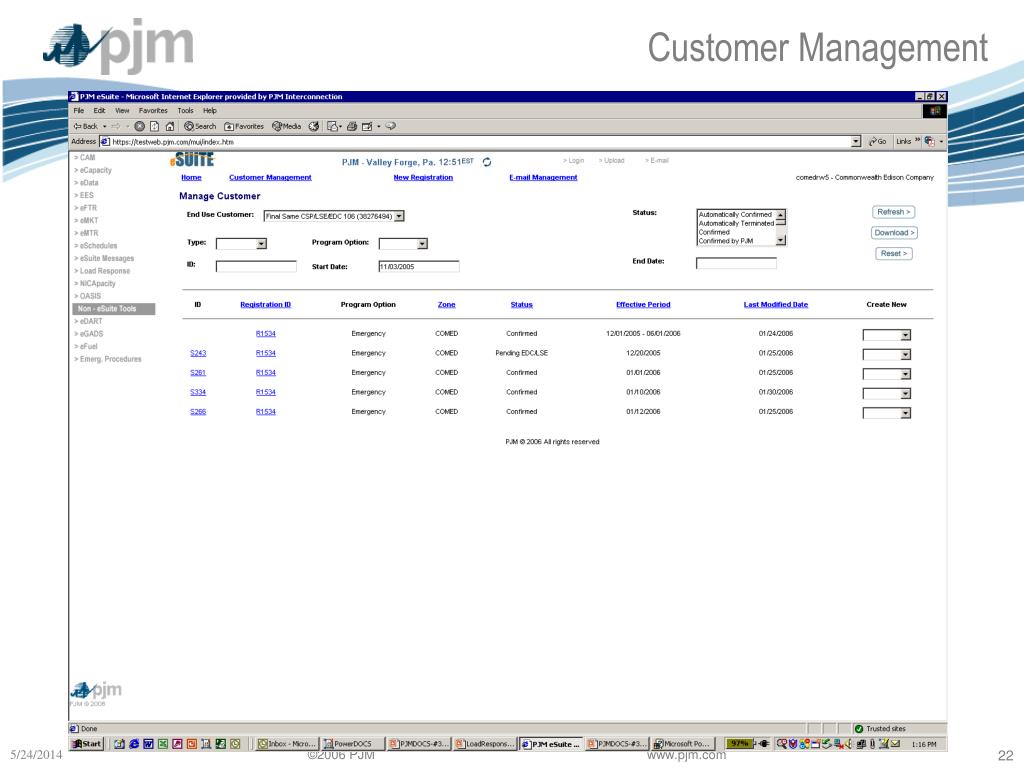Switch to the Inbox - Micro... taskbar window
The image size is (1024, 768).
tap(286, 744)
